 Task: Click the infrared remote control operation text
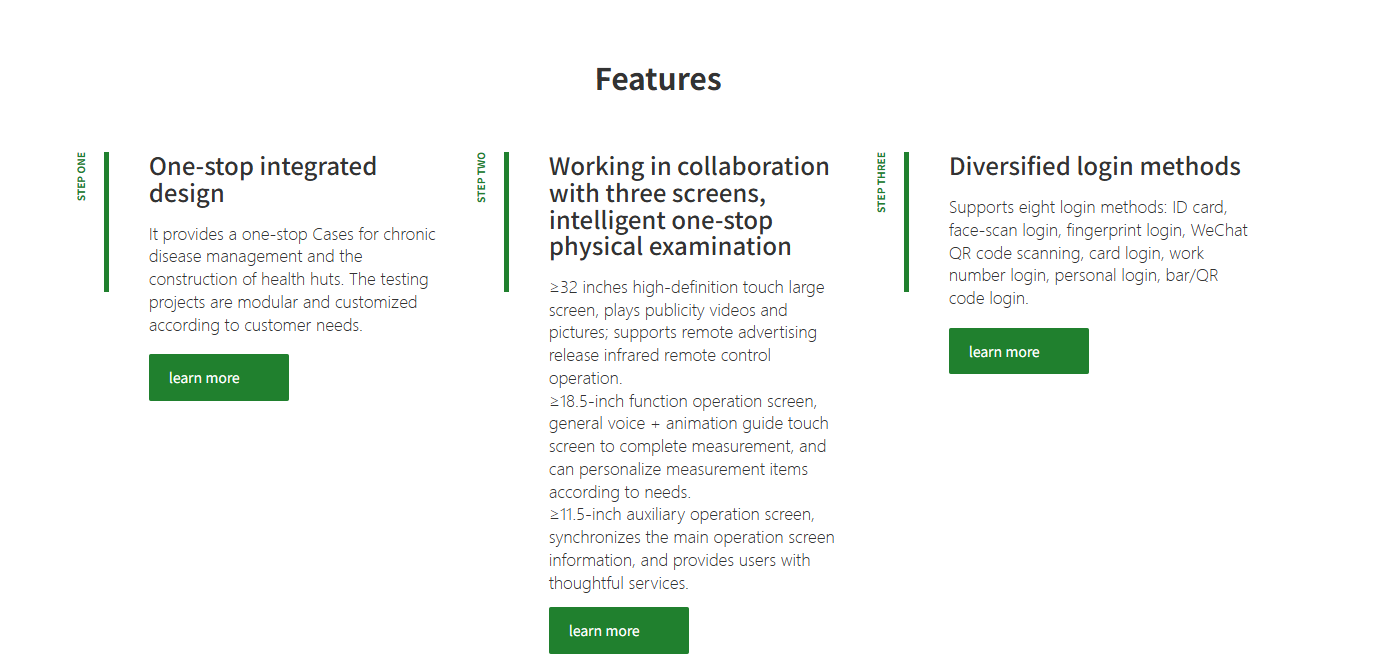tap(660, 366)
